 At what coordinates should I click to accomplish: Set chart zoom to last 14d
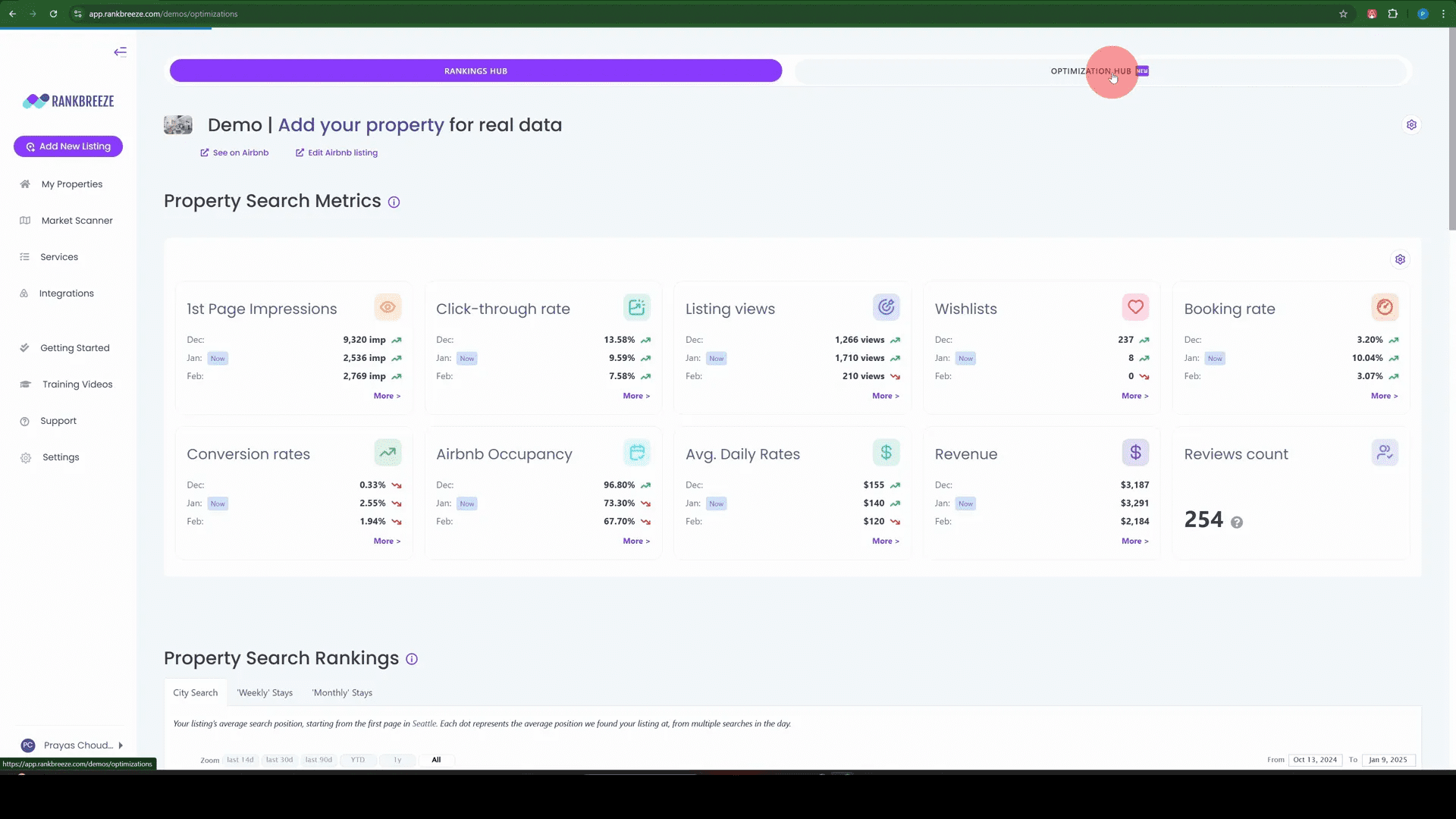(x=240, y=760)
